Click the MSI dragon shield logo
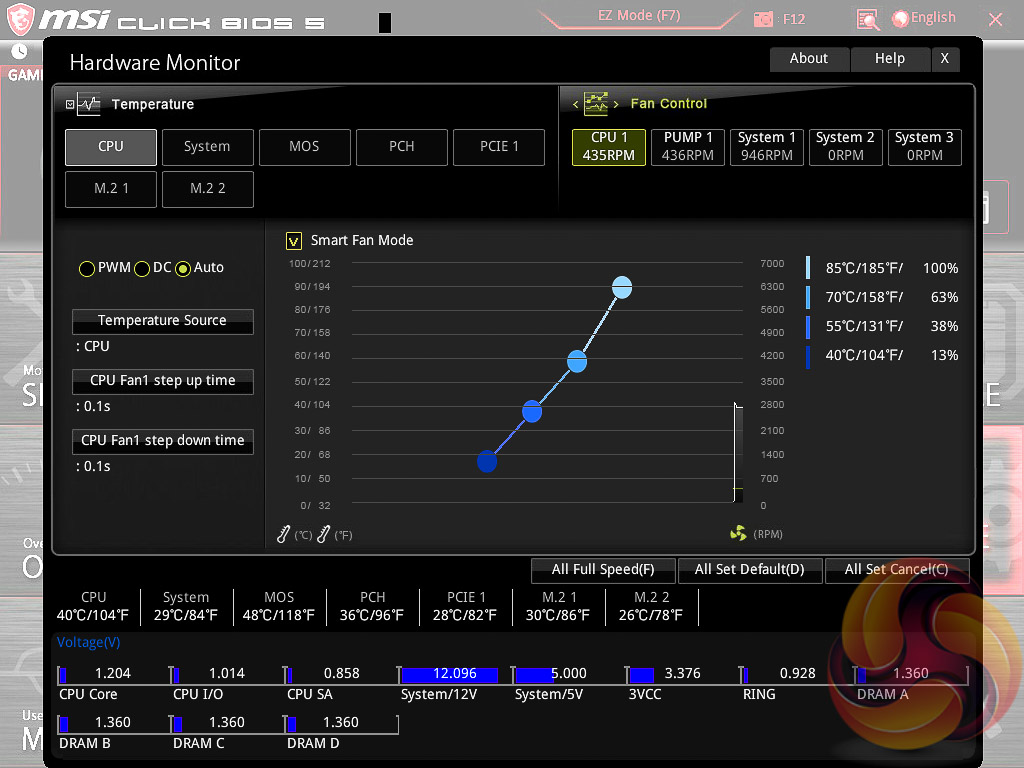The width and height of the screenshot is (1024, 768). tap(20, 19)
